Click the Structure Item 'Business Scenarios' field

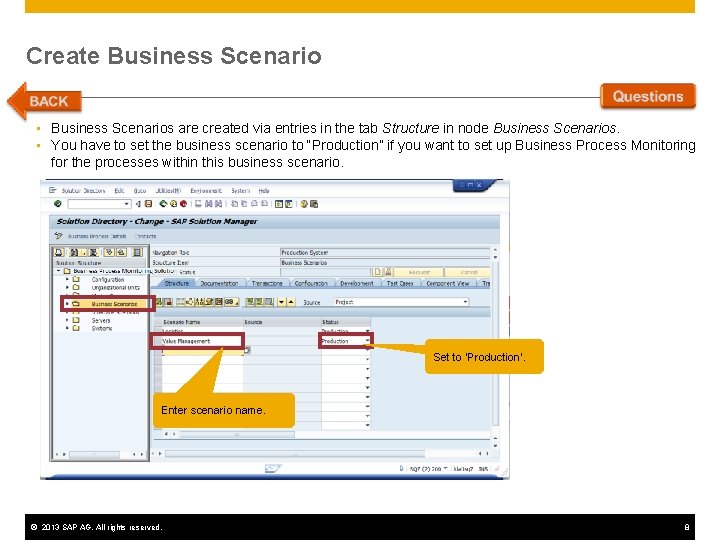(x=385, y=262)
